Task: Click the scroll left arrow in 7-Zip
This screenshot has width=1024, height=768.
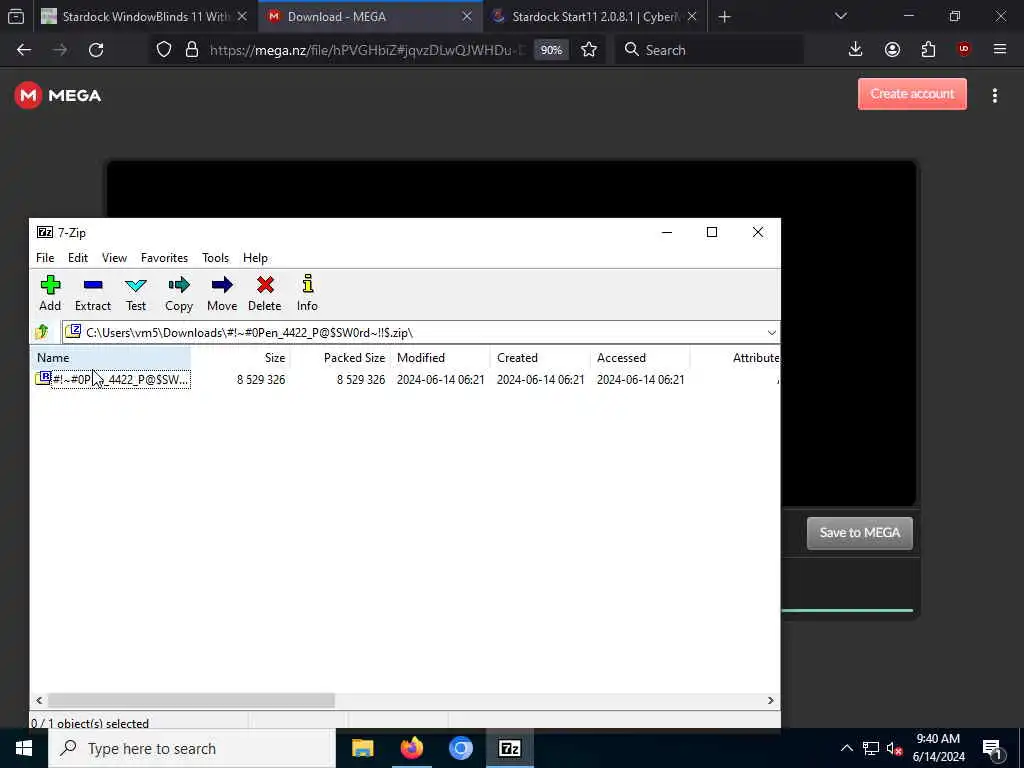Action: coord(39,700)
